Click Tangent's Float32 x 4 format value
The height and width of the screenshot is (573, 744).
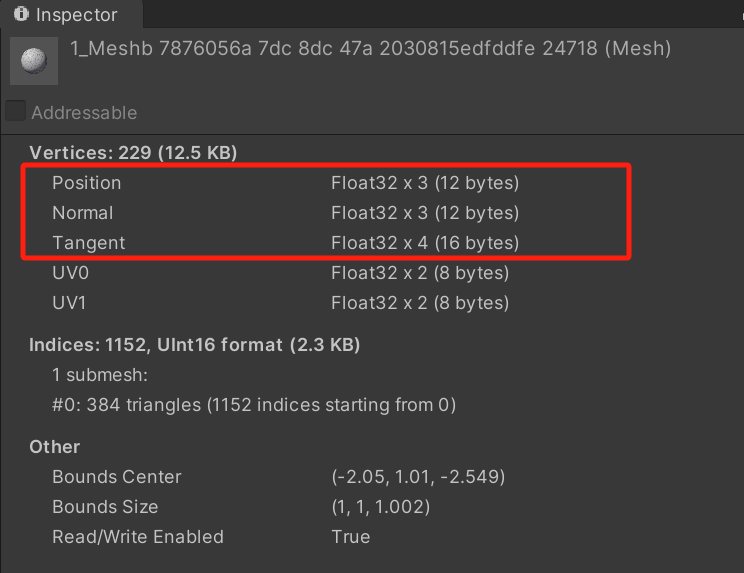point(425,243)
